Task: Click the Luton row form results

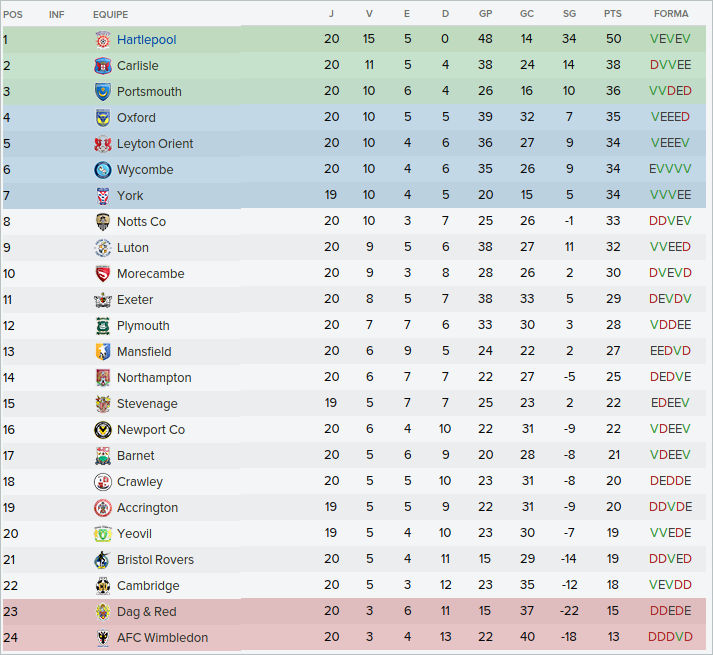Action: 670,248
